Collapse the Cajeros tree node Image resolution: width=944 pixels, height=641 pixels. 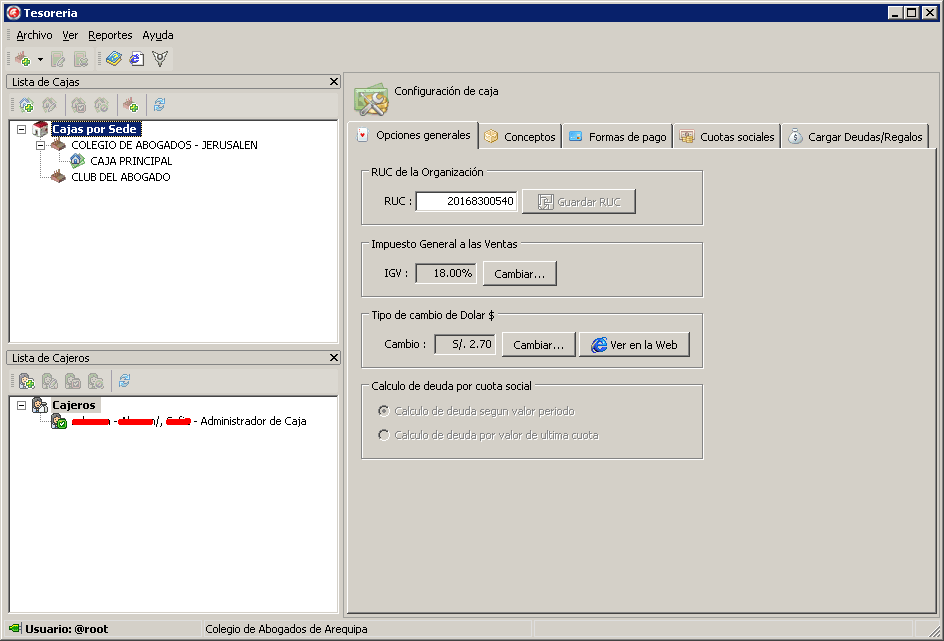pyautogui.click(x=22, y=405)
